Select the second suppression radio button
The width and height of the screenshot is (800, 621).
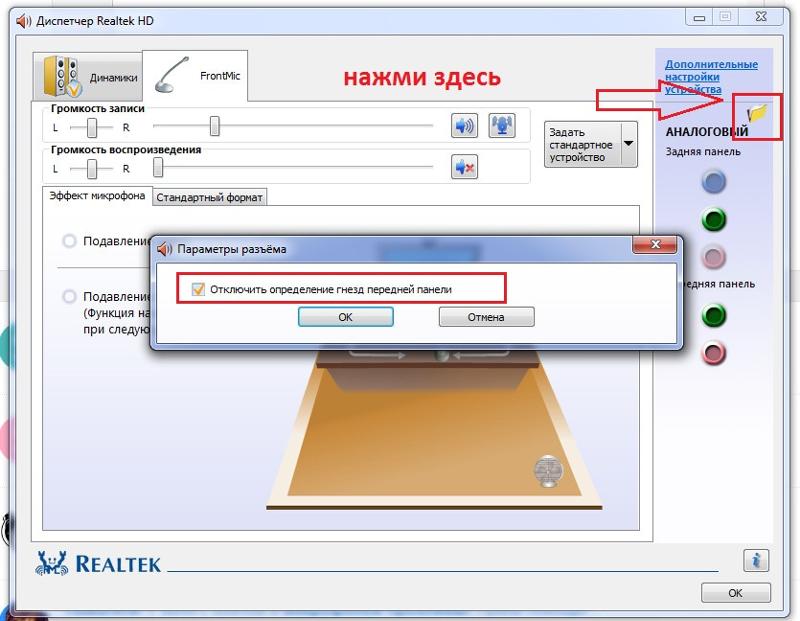point(69,296)
